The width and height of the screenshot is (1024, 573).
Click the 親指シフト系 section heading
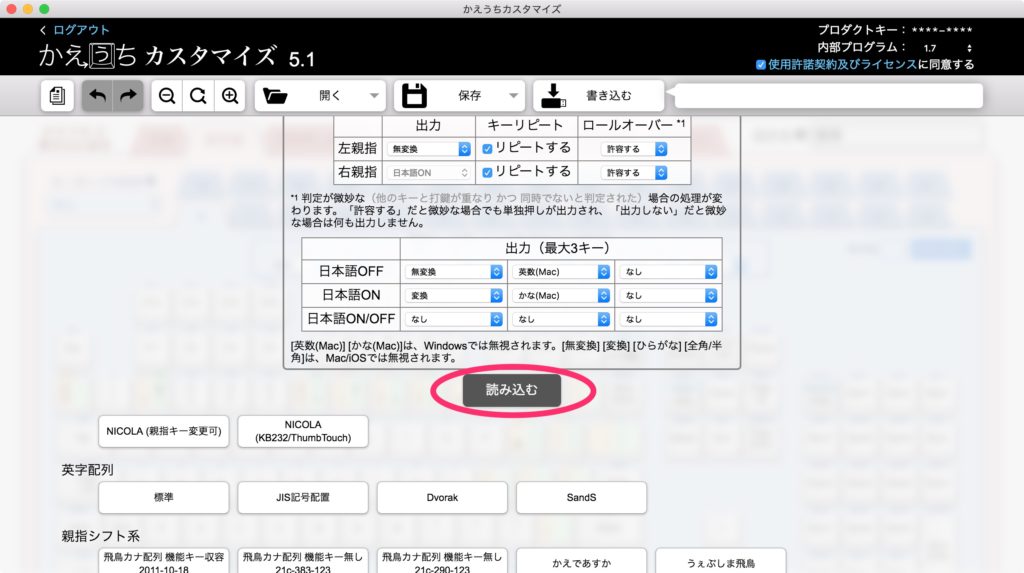click(x=101, y=536)
